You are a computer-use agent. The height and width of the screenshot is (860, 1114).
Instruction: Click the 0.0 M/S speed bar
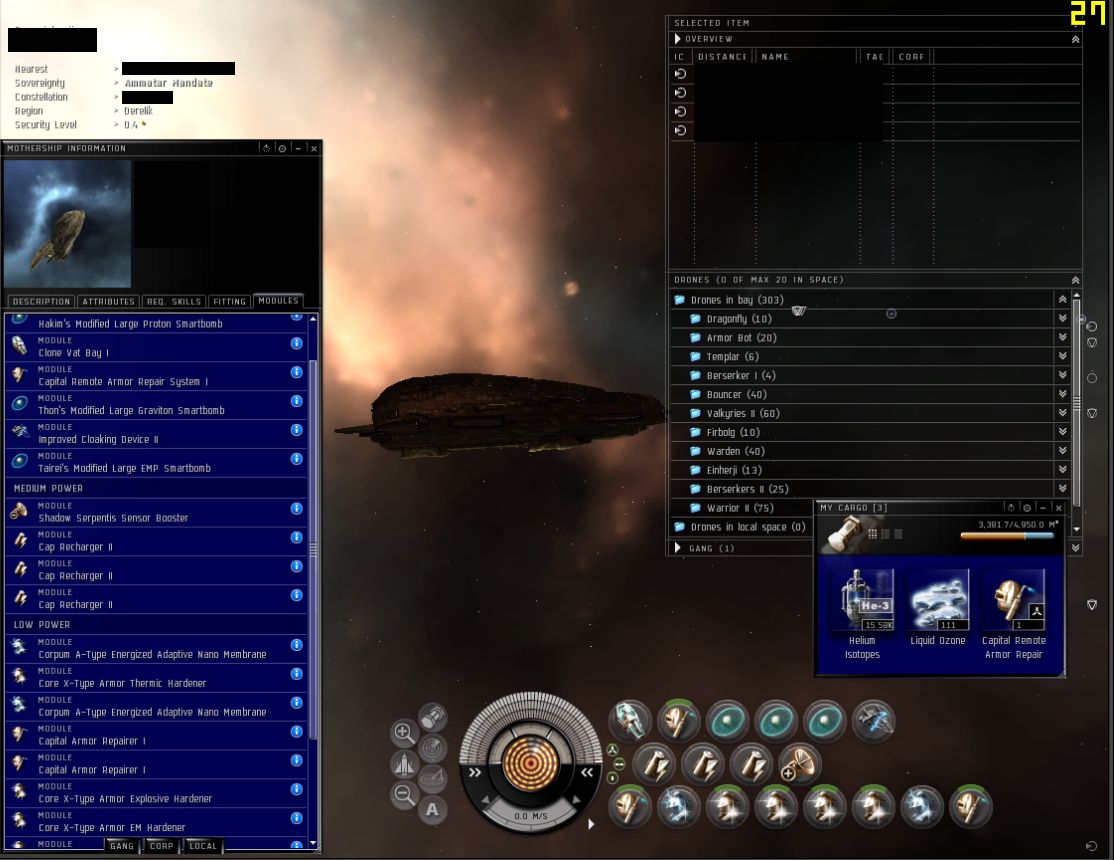click(531, 816)
